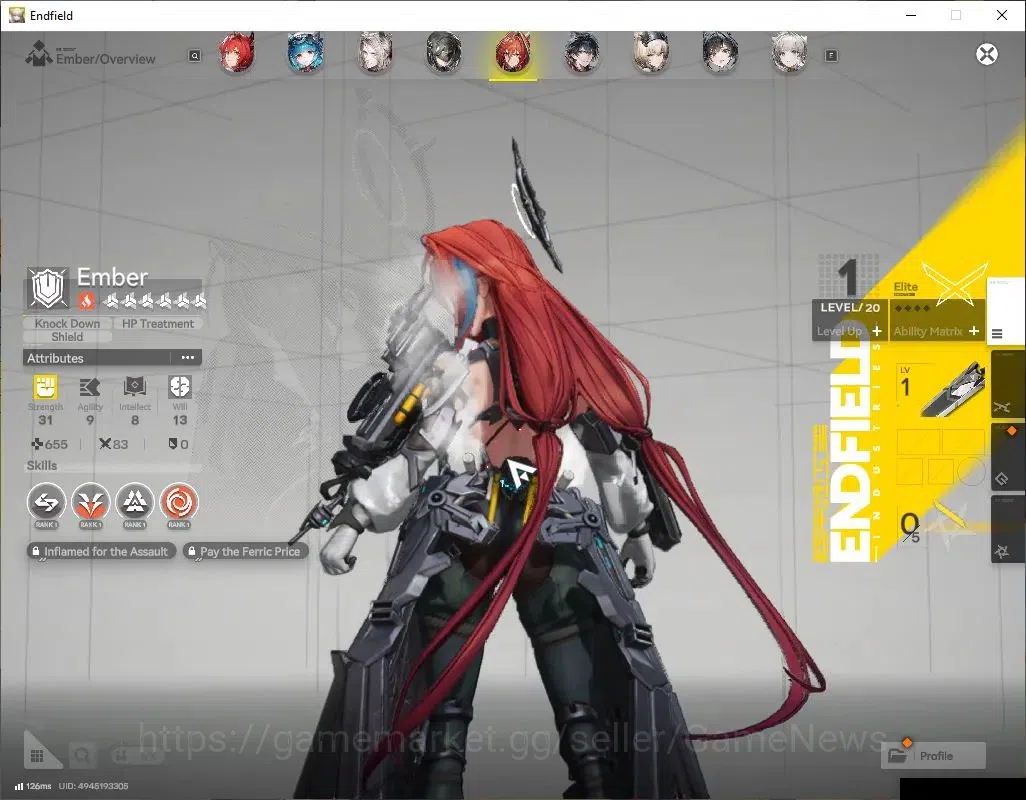This screenshot has width=1026, height=800.
Task: Click the Agility attribute icon
Action: pyautogui.click(x=90, y=387)
